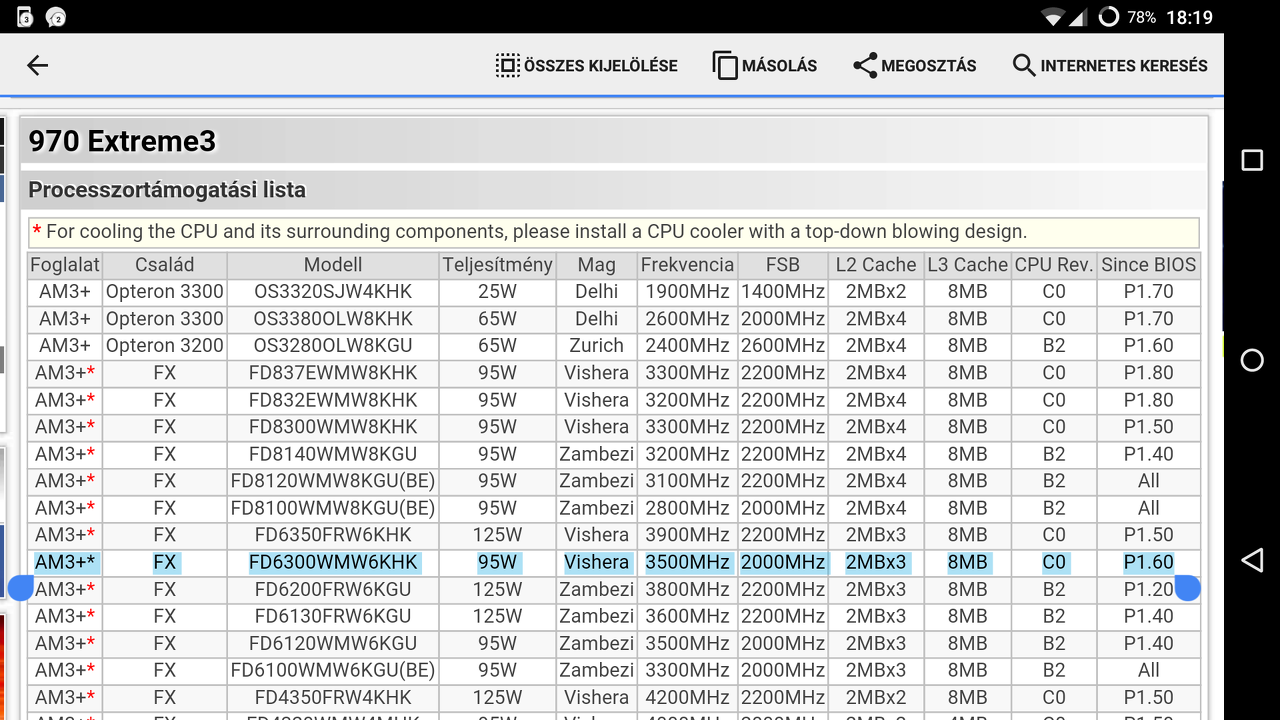Select model cell FD837EWMW8KHK
1280x720 pixels.
pyautogui.click(x=333, y=373)
